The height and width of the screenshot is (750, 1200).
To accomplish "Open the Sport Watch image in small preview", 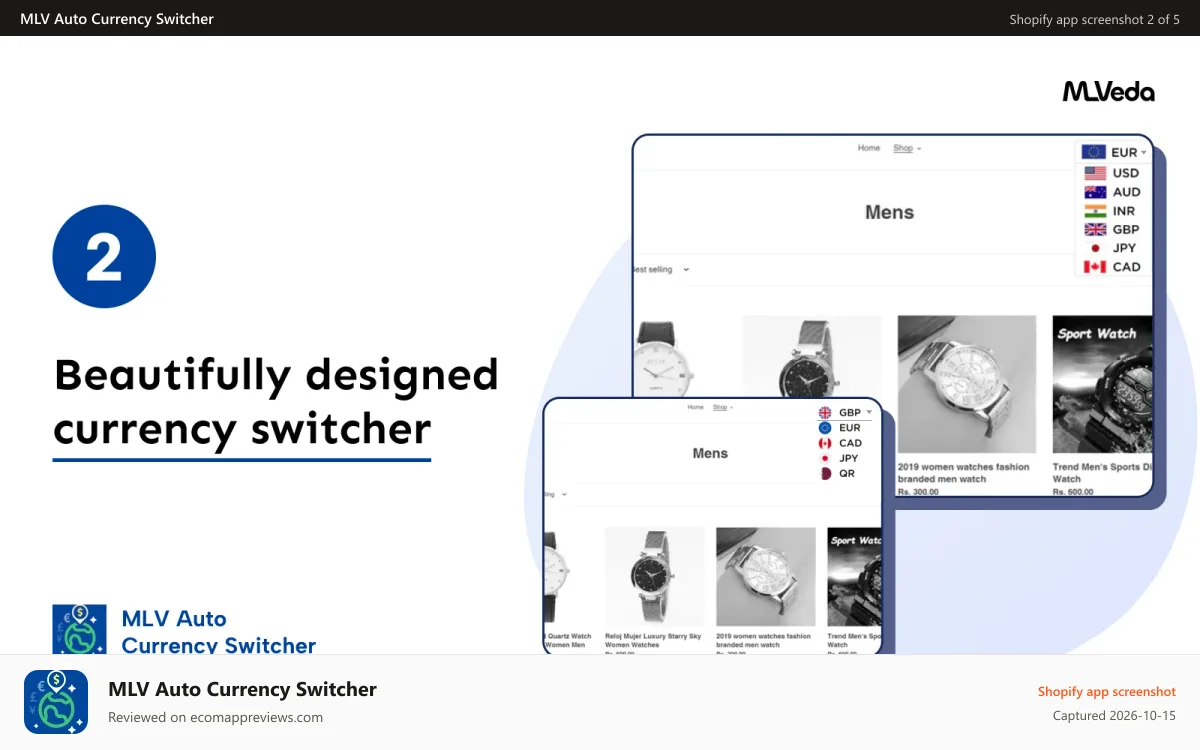I will pos(854,577).
